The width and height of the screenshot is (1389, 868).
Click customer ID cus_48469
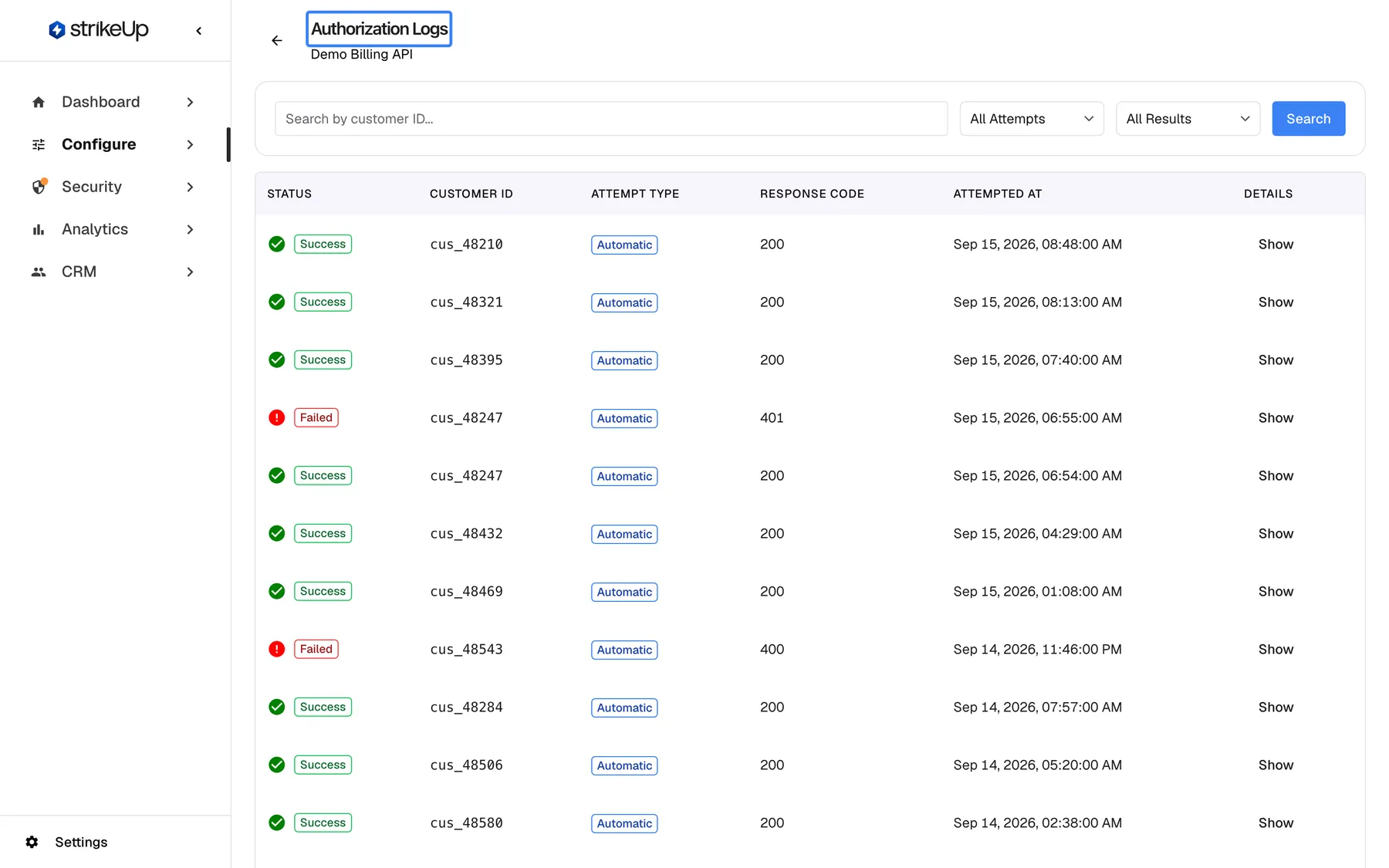(466, 591)
